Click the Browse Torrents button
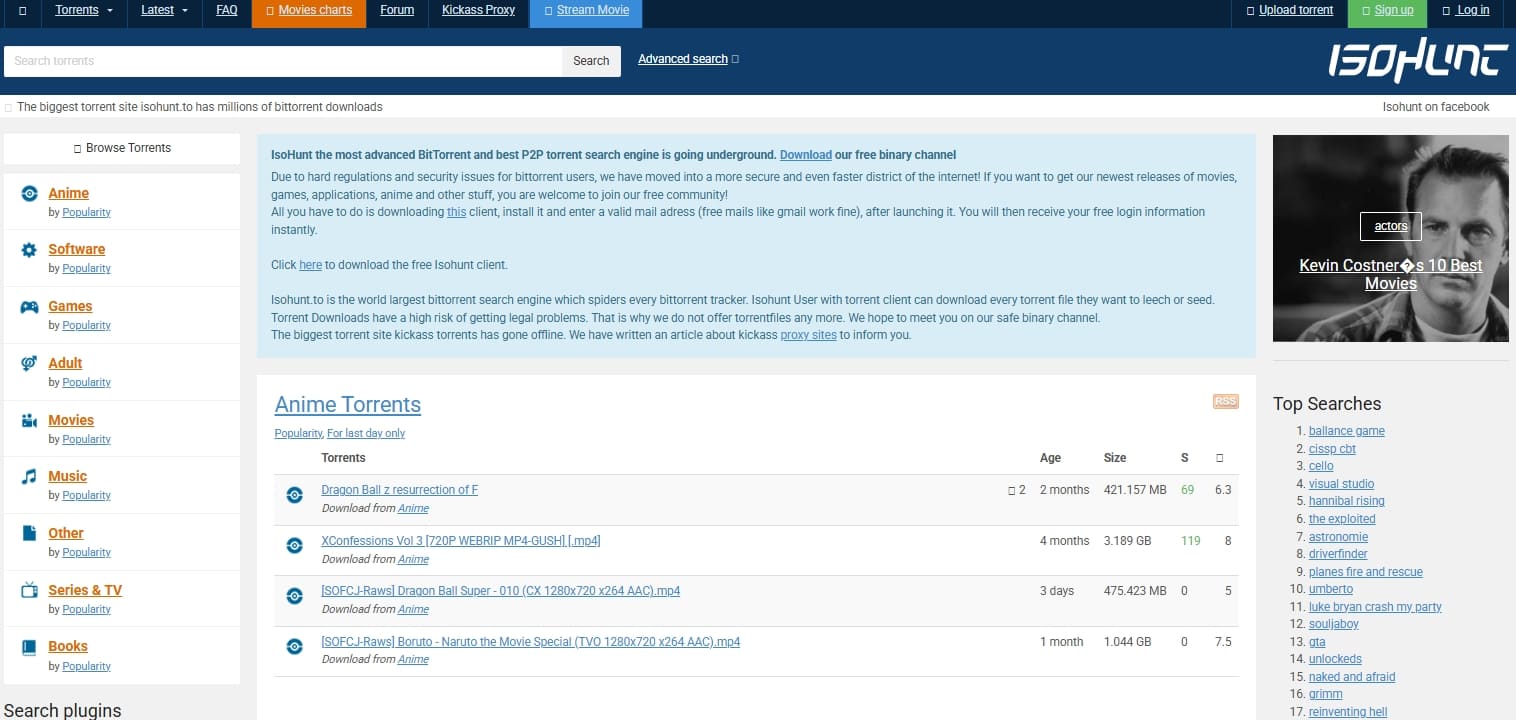Screen dimensions: 1516x720 (122, 148)
